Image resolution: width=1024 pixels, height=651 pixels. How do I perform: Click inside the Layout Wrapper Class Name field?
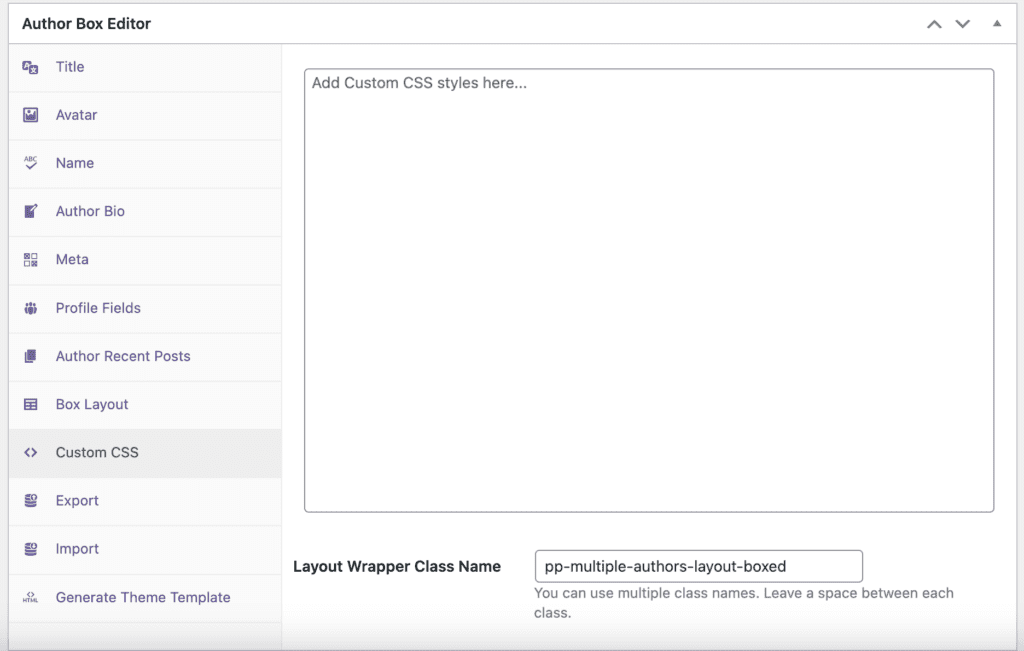click(x=697, y=566)
